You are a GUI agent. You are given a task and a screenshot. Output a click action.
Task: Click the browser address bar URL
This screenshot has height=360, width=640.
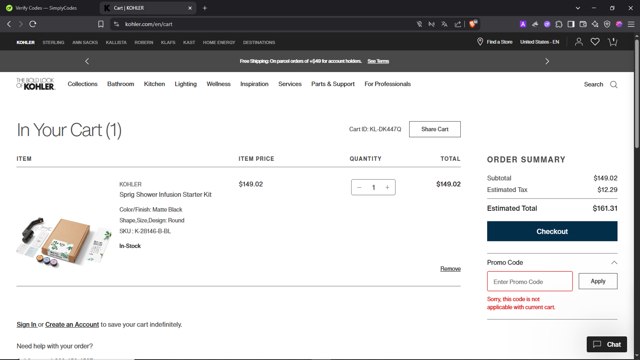[x=149, y=24]
